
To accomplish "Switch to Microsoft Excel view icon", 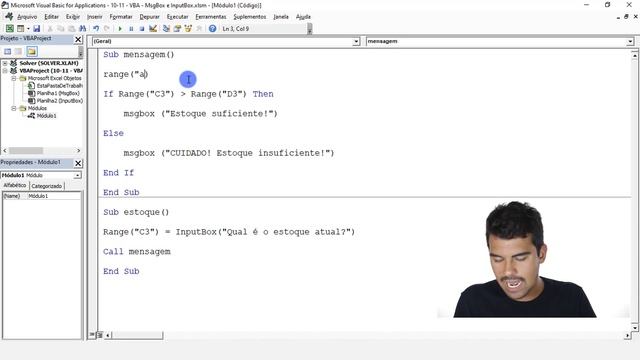I will click(9, 29).
